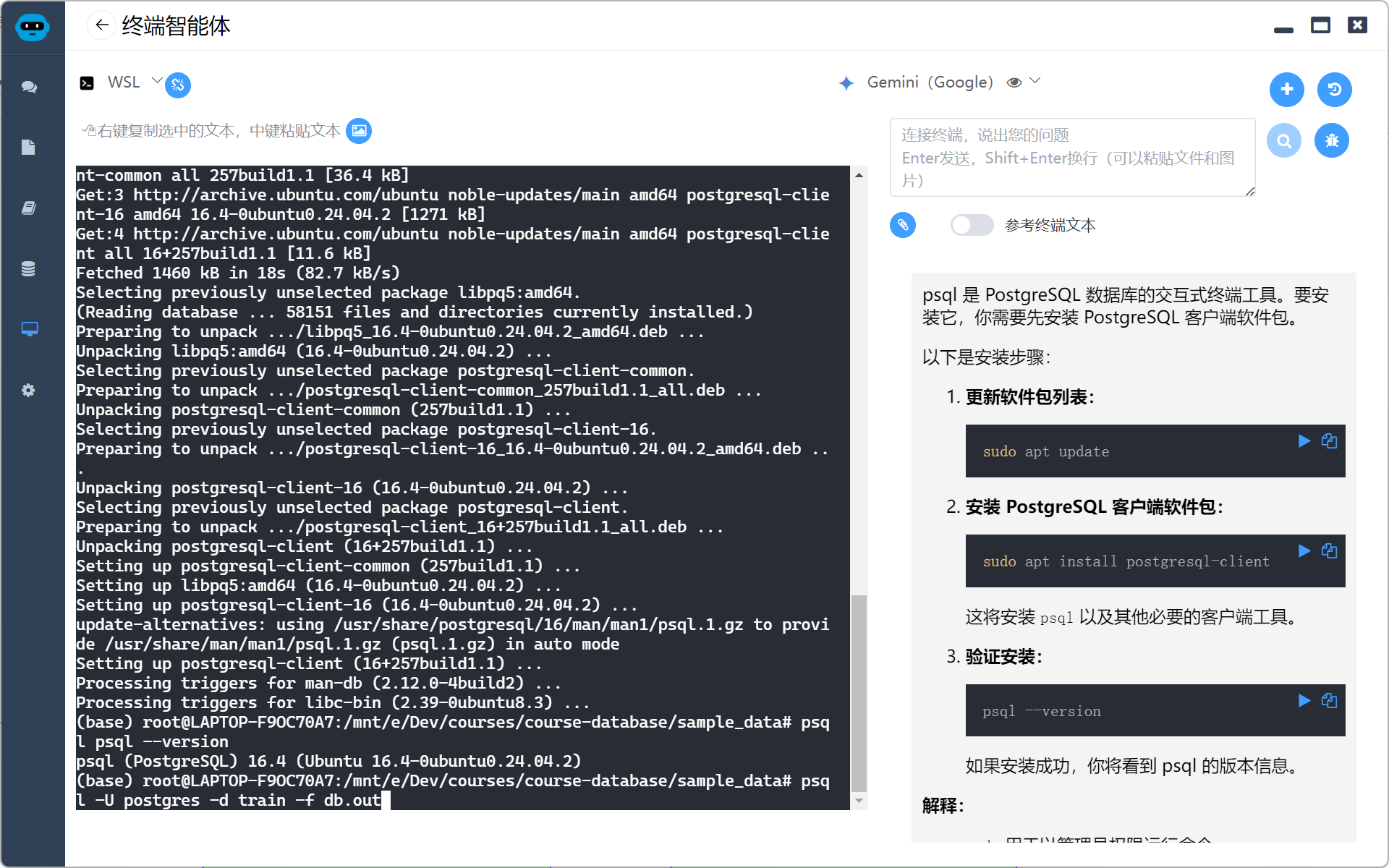Toggle the 参考终端文本 switch
The height and width of the screenshot is (868, 1389).
pyautogui.click(x=972, y=225)
